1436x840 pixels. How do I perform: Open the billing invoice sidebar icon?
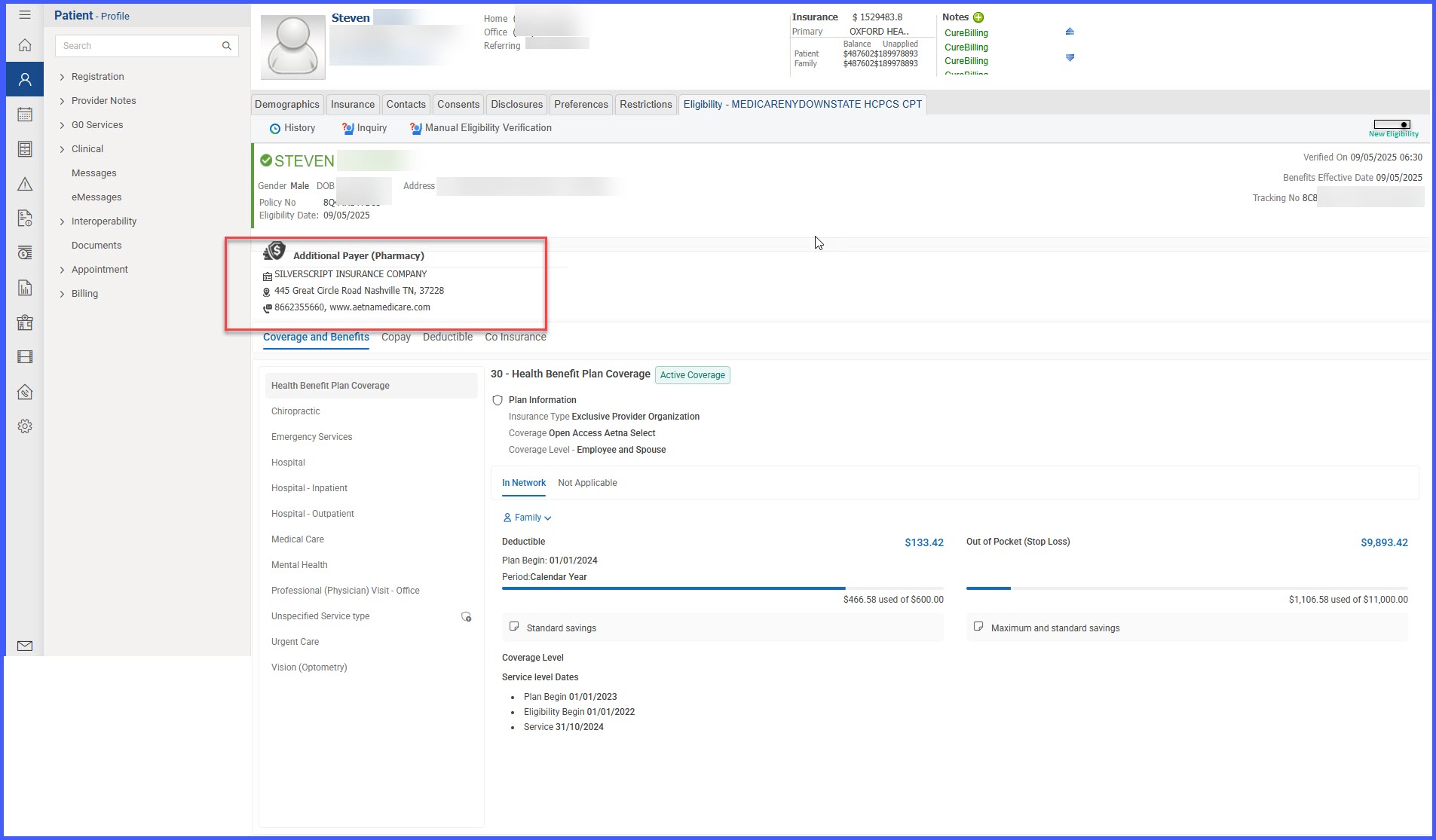(25, 218)
